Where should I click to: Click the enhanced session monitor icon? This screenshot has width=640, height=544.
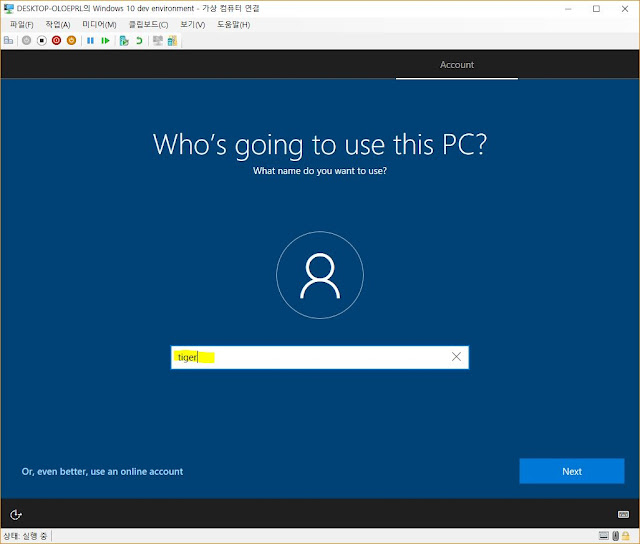tap(158, 40)
